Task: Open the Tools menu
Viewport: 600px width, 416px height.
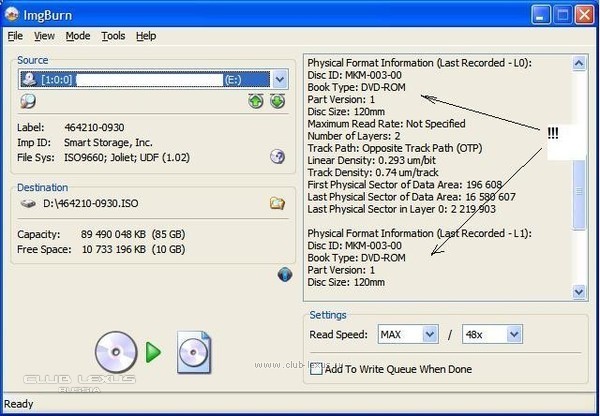Action: (113, 36)
